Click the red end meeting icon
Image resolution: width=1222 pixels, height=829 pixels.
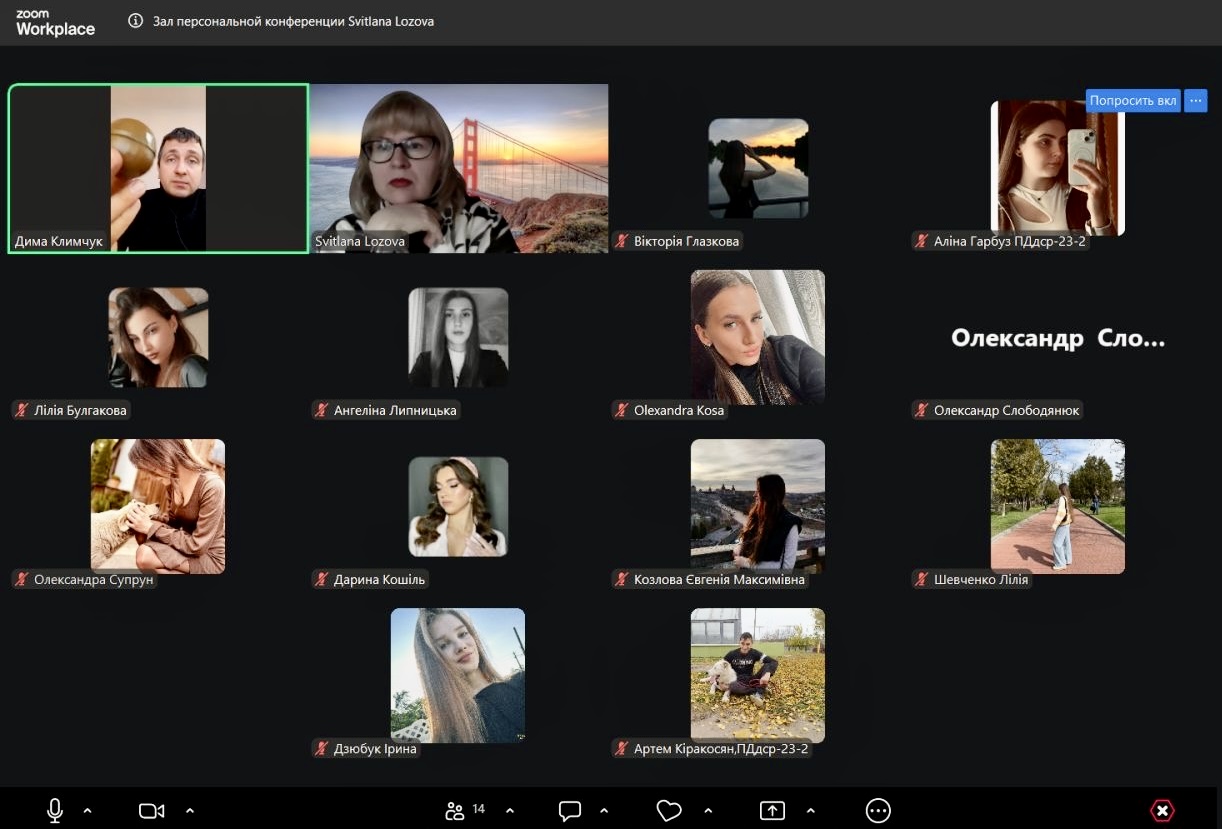(x=1162, y=810)
